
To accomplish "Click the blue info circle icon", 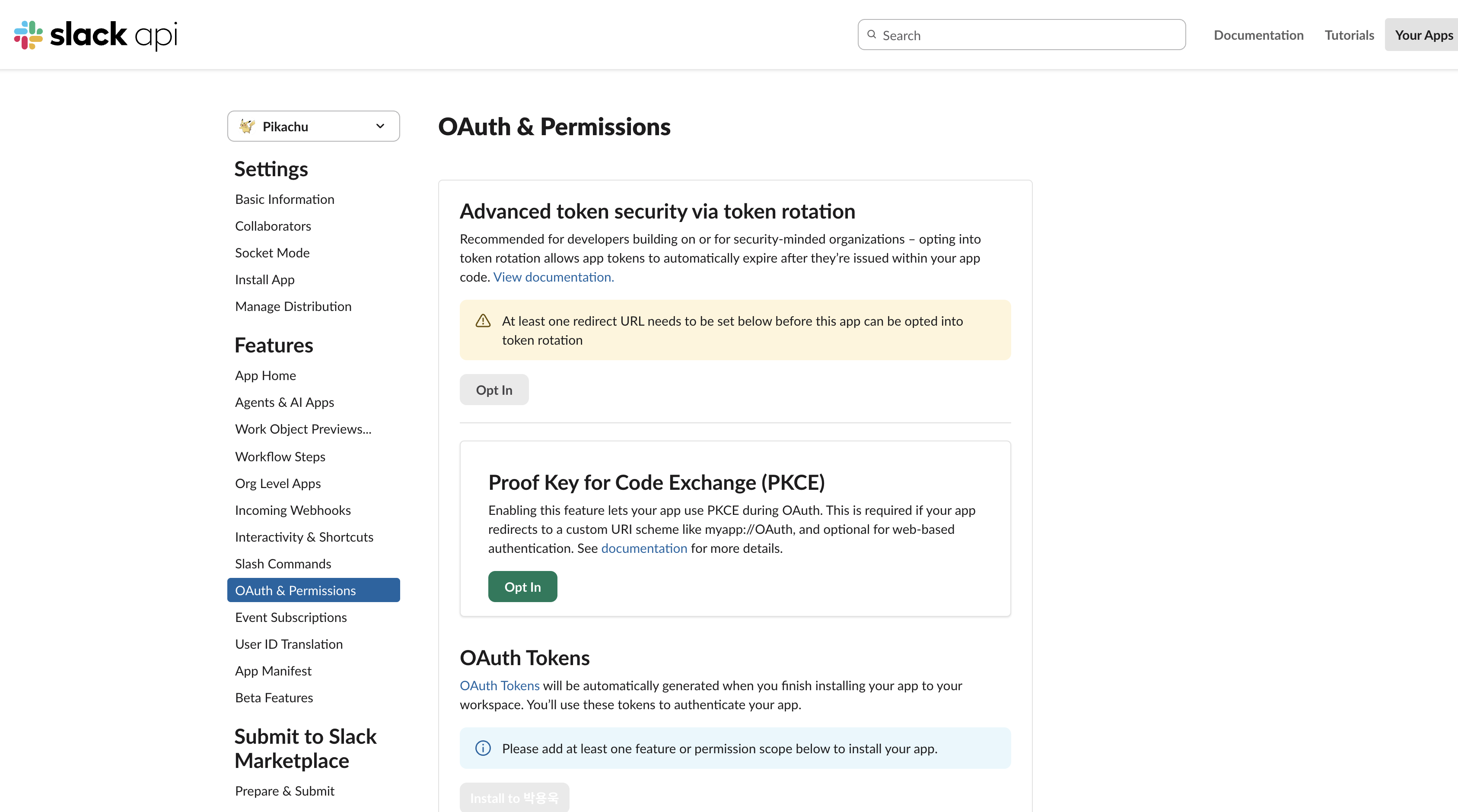I will pos(483,748).
